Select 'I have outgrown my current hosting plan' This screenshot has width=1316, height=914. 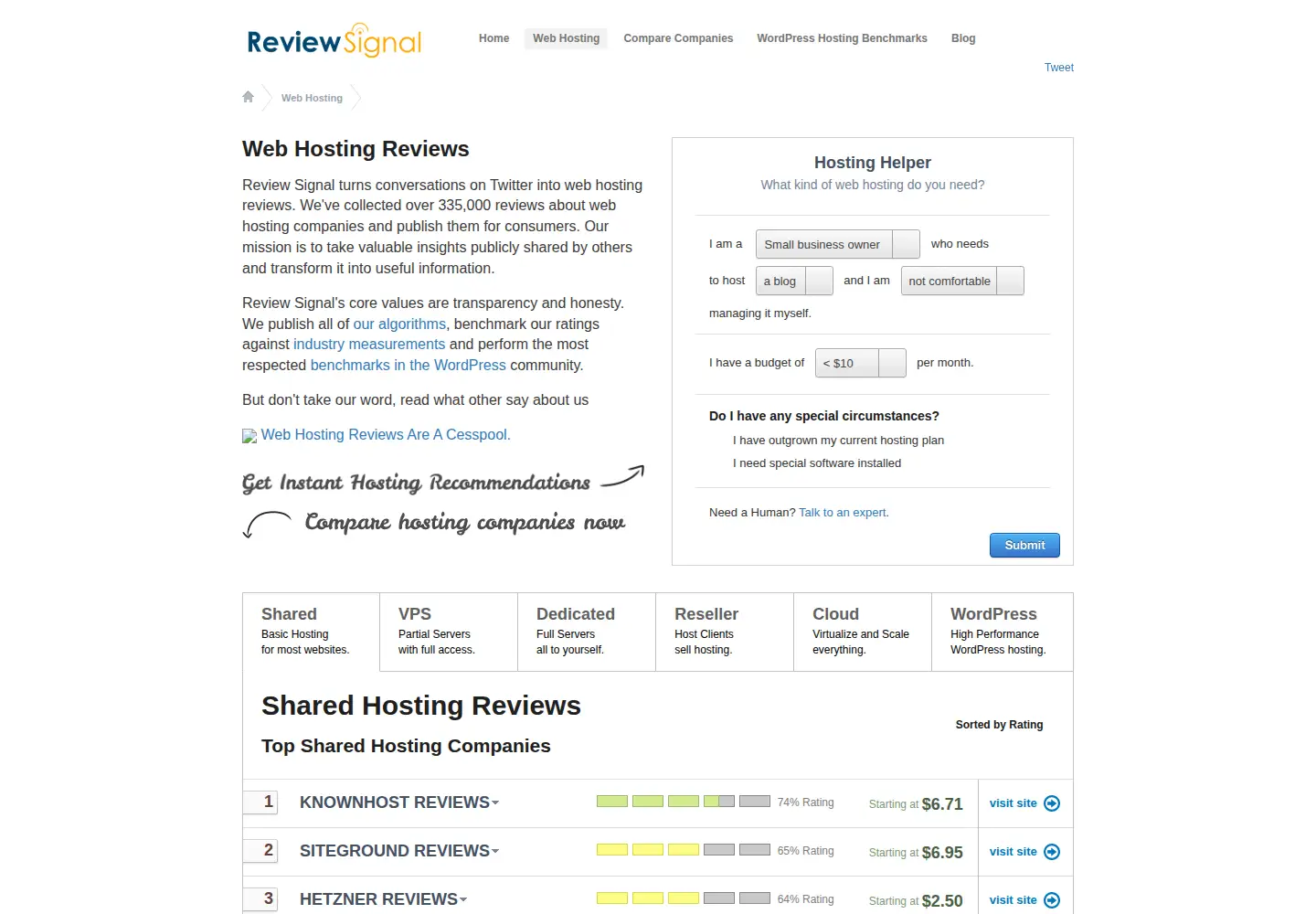click(838, 441)
